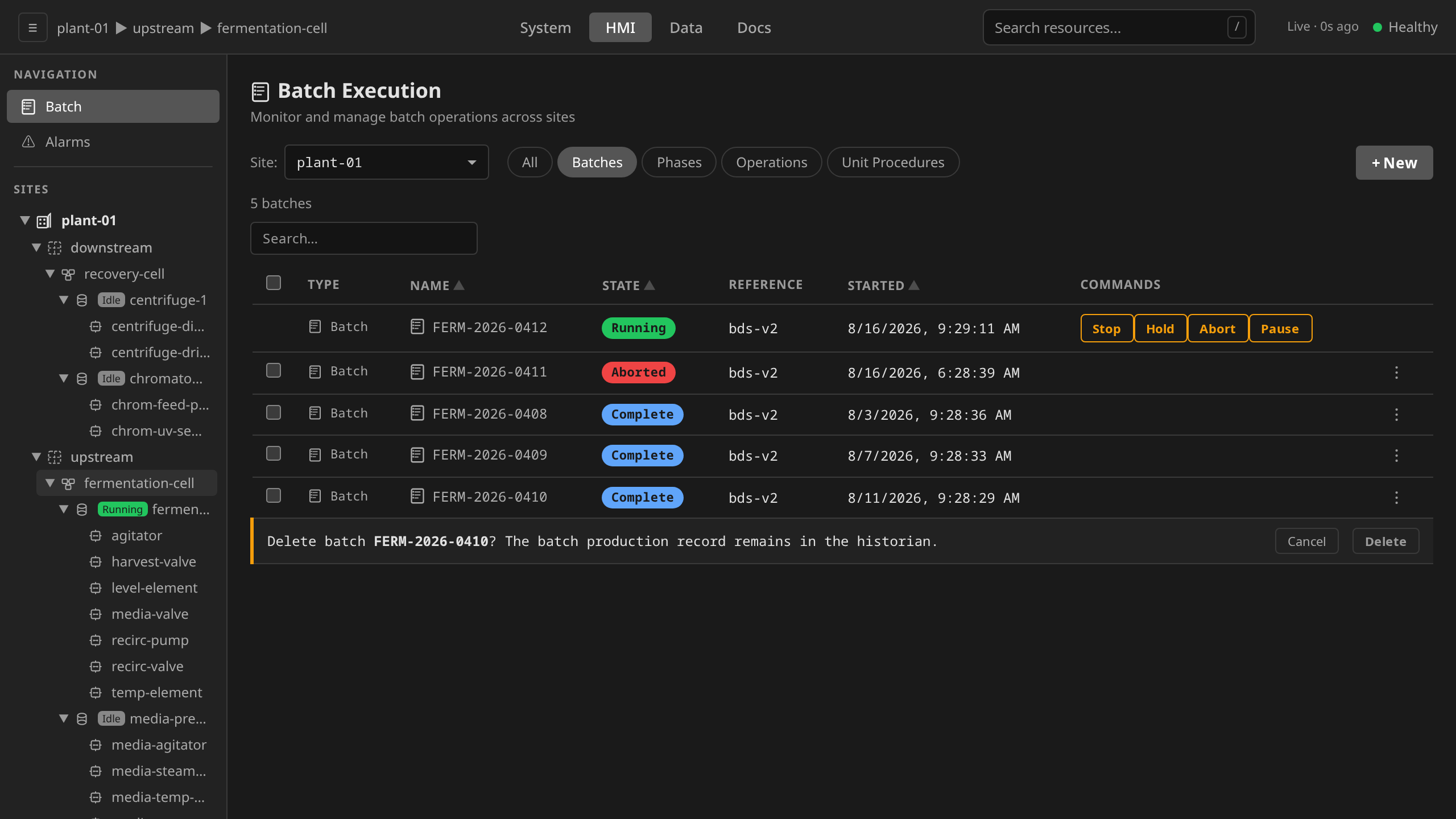Open row menu for FERM-2026-0409

[1396, 456]
